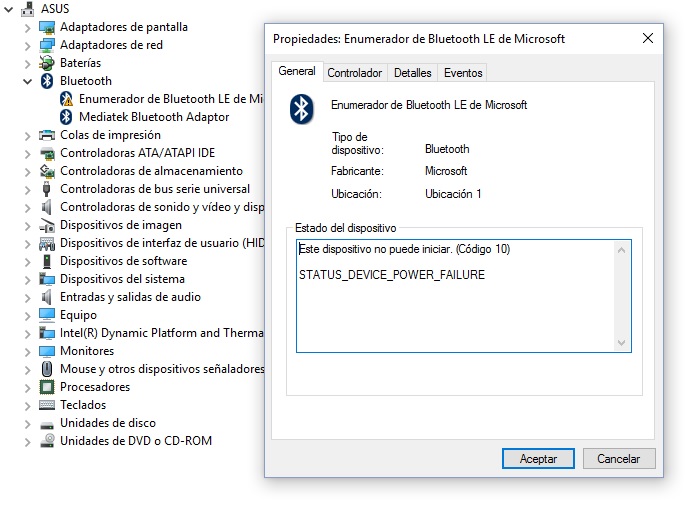Expand the Equipo category
This screenshot has height=523, width=687.
pyautogui.click(x=27, y=315)
